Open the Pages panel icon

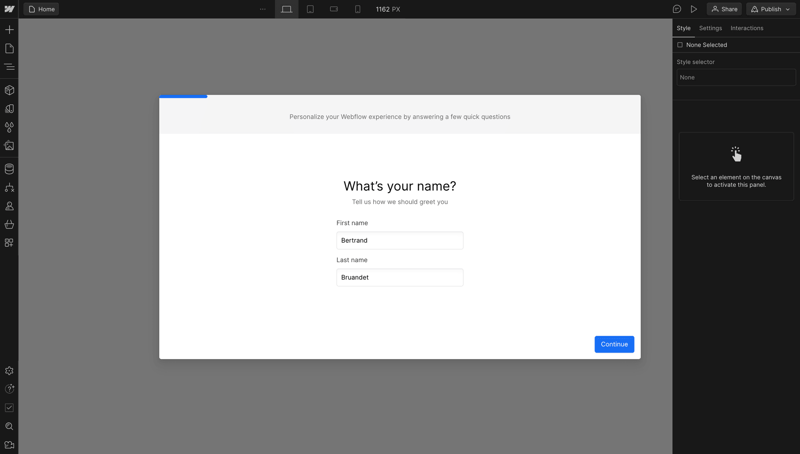(x=9, y=48)
